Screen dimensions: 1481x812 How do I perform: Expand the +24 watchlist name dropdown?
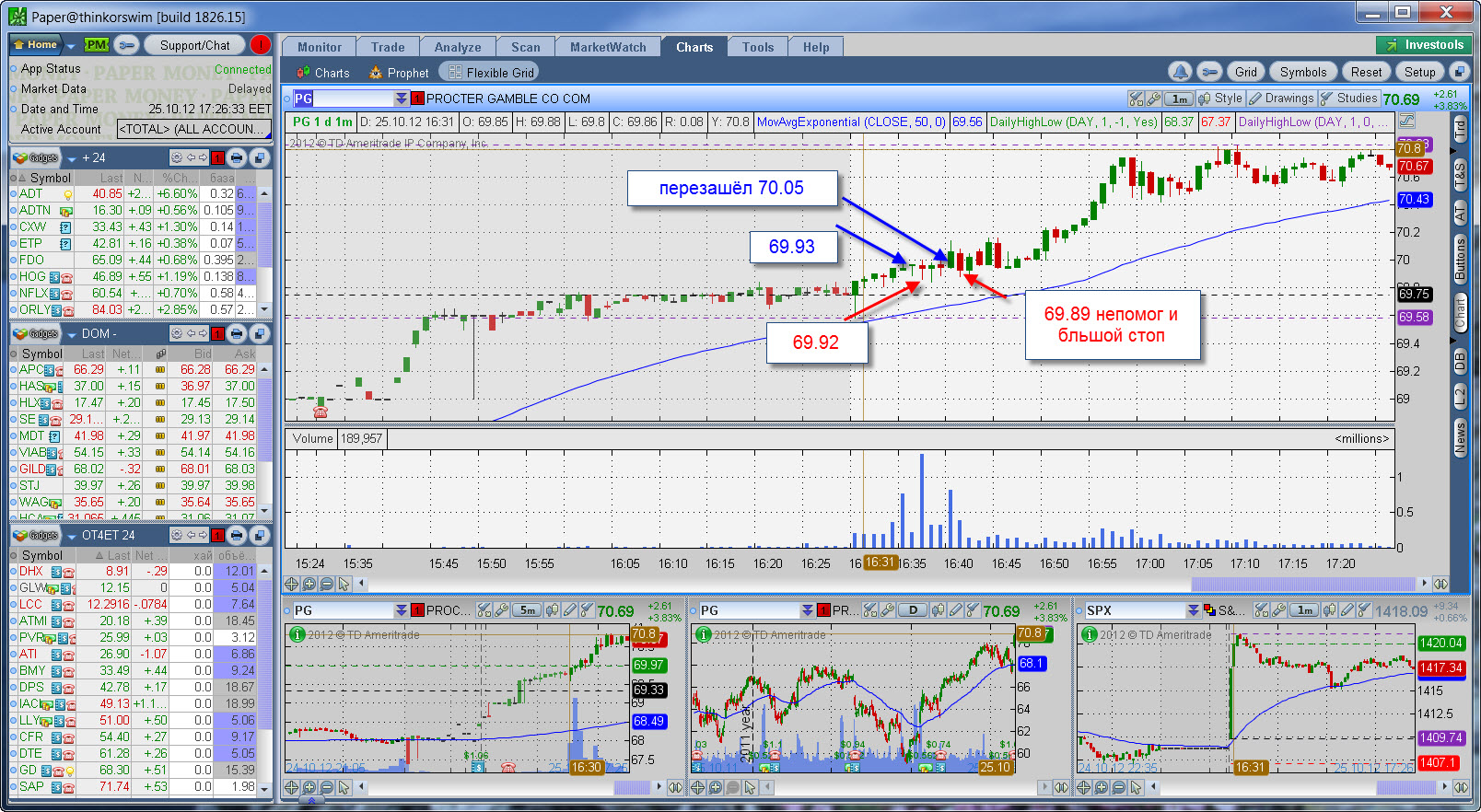click(72, 158)
